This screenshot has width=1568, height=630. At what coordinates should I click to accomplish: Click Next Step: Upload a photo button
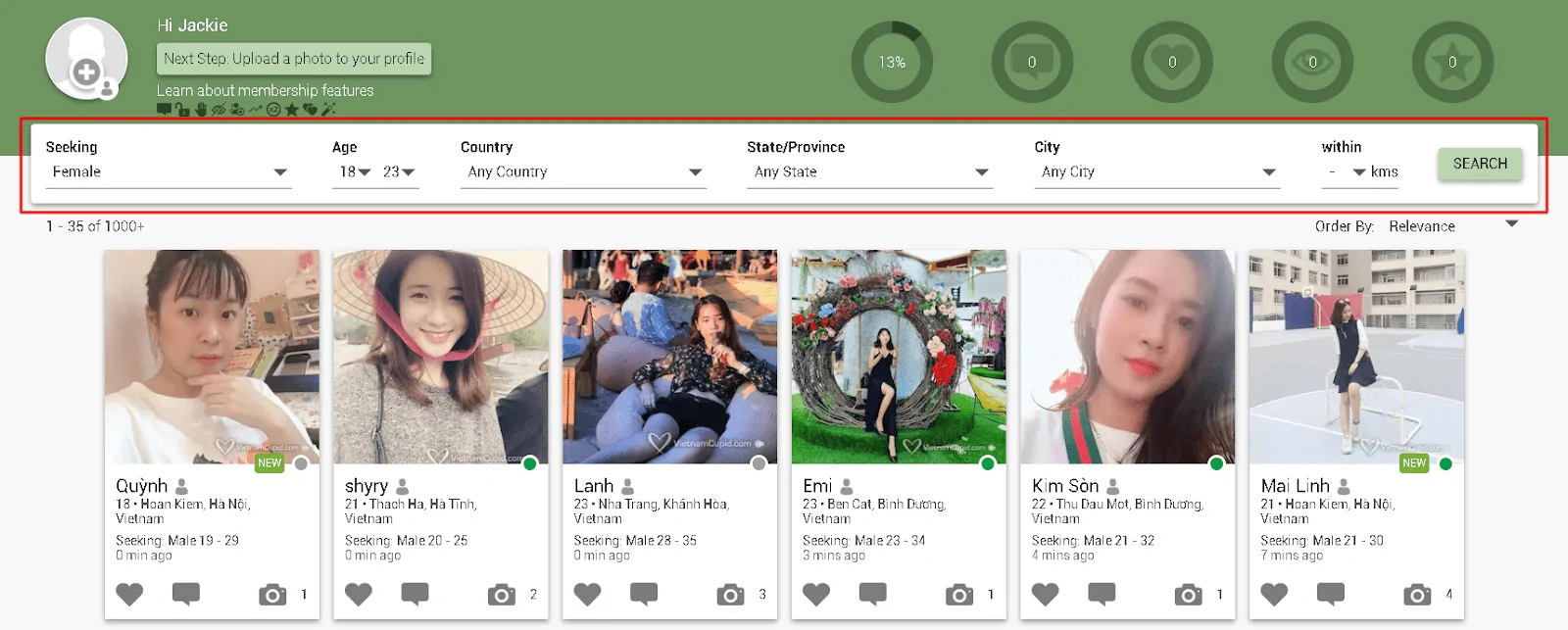coord(294,59)
